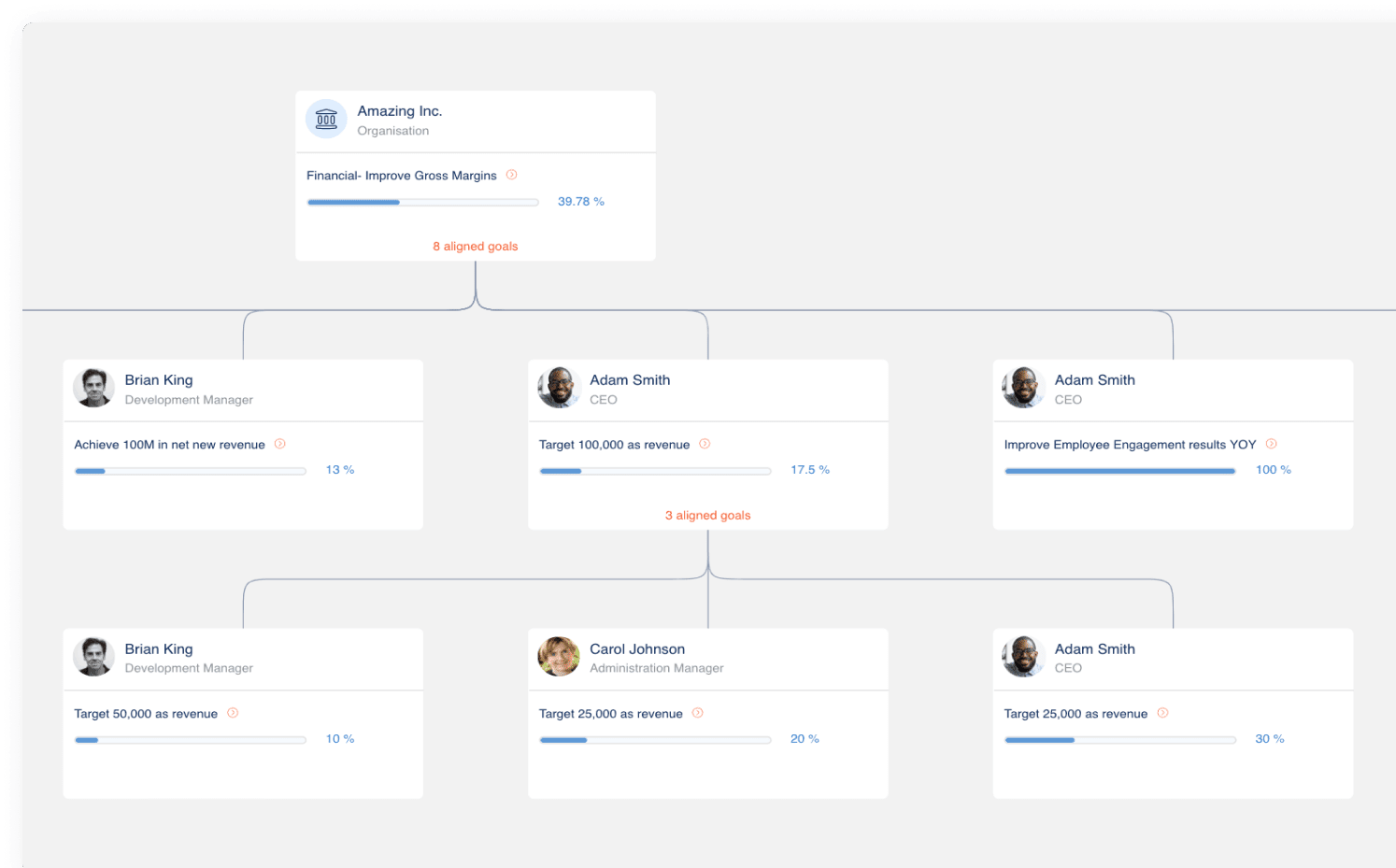
Task: Click the 17.5 % progress value
Action: (x=810, y=470)
